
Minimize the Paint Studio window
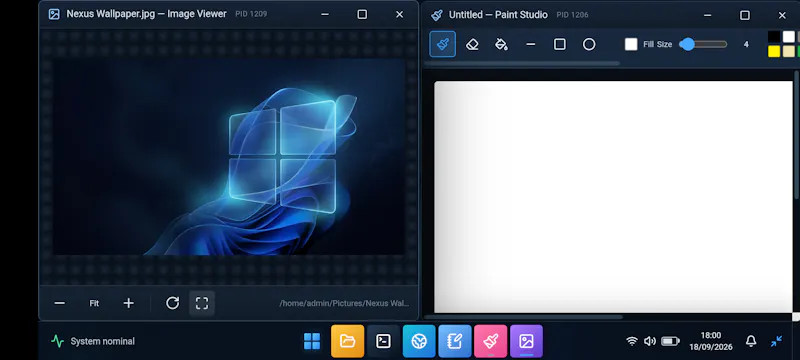tap(707, 15)
